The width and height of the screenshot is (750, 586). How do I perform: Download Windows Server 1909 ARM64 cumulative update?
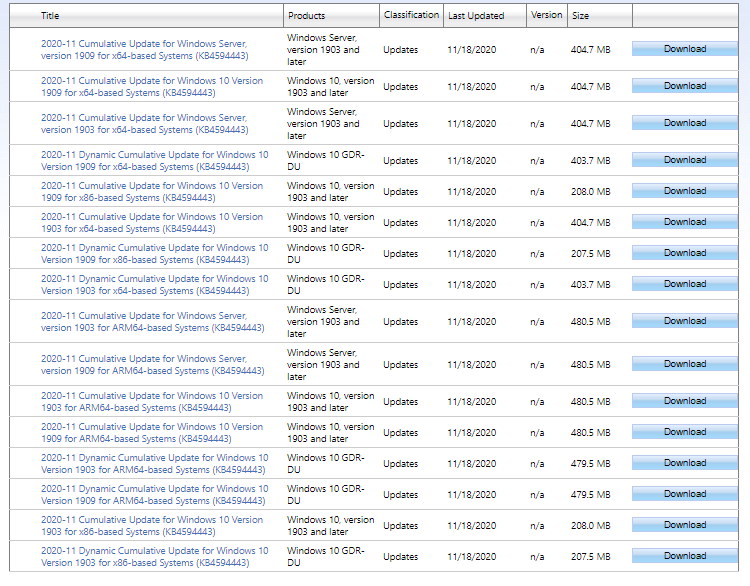685,364
